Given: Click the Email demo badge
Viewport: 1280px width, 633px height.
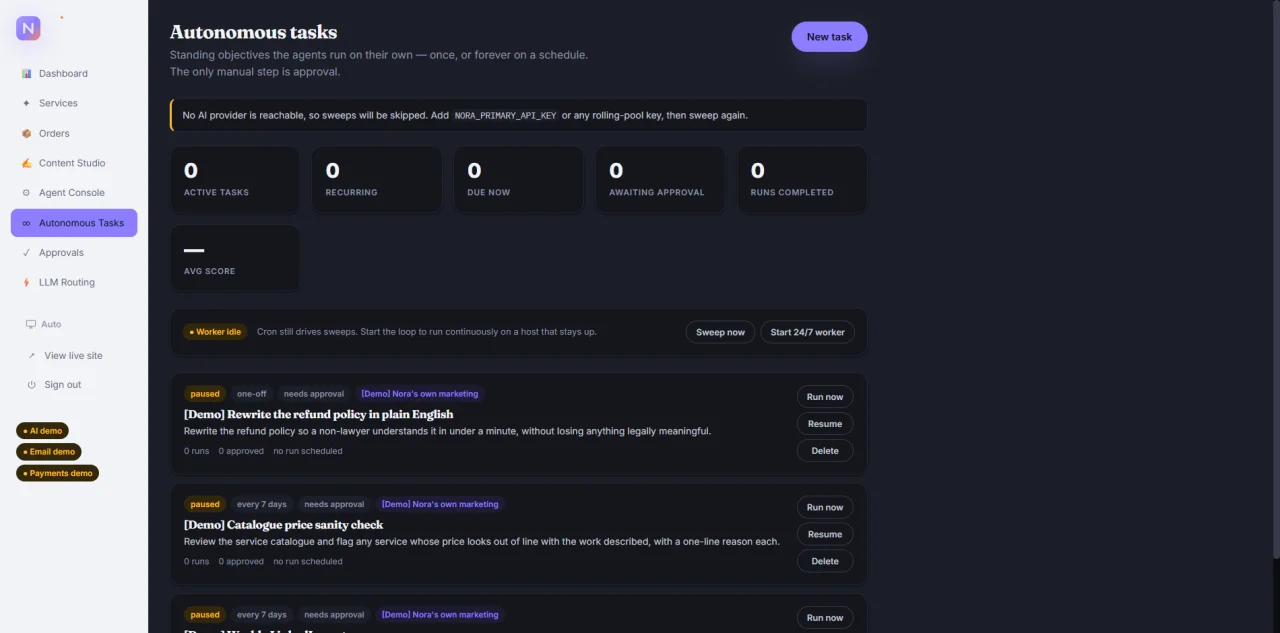Looking at the screenshot, I should coord(49,452).
